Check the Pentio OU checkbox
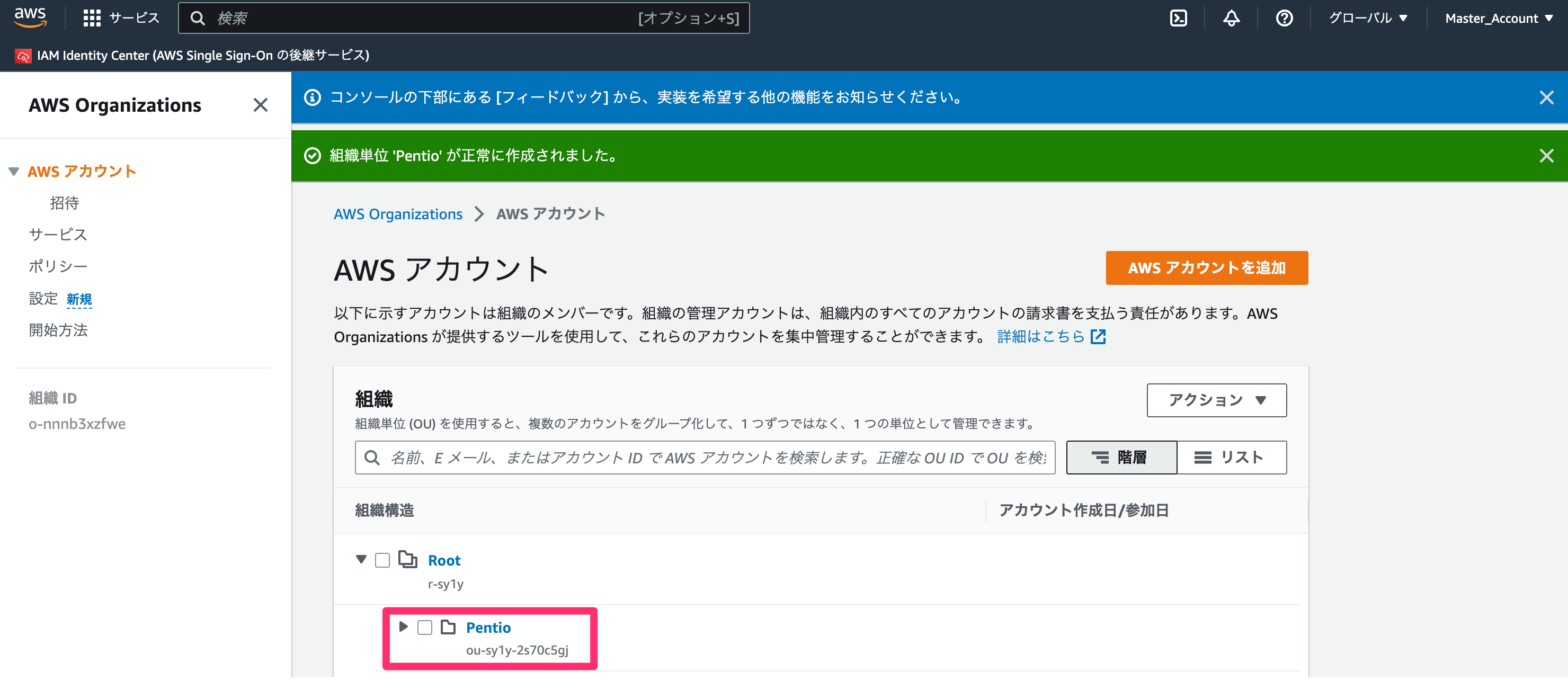1568x699 pixels. pyautogui.click(x=425, y=627)
